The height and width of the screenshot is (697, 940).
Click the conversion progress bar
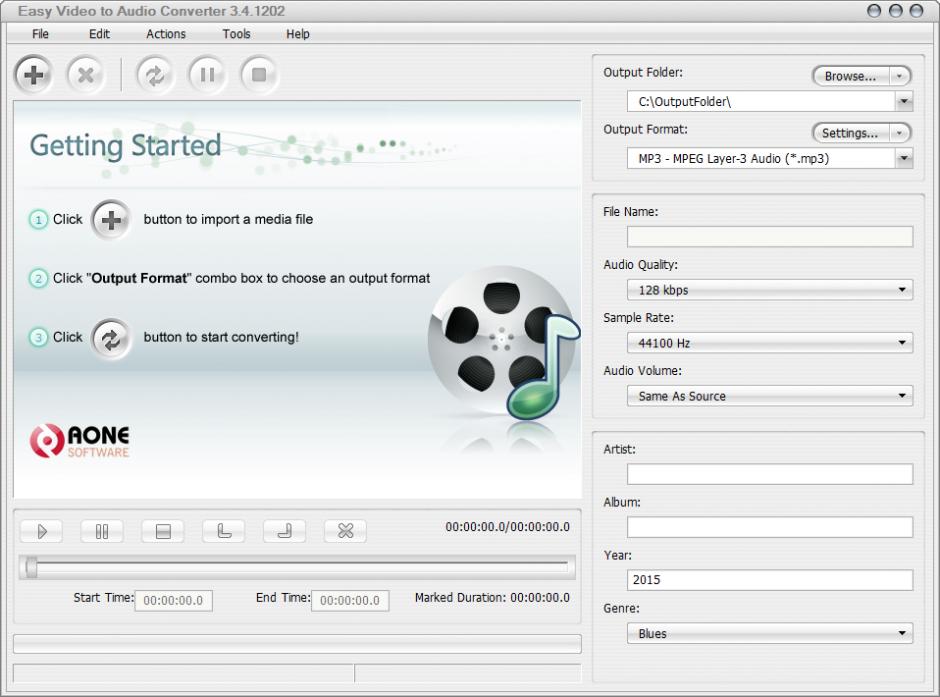pyautogui.click(x=297, y=644)
